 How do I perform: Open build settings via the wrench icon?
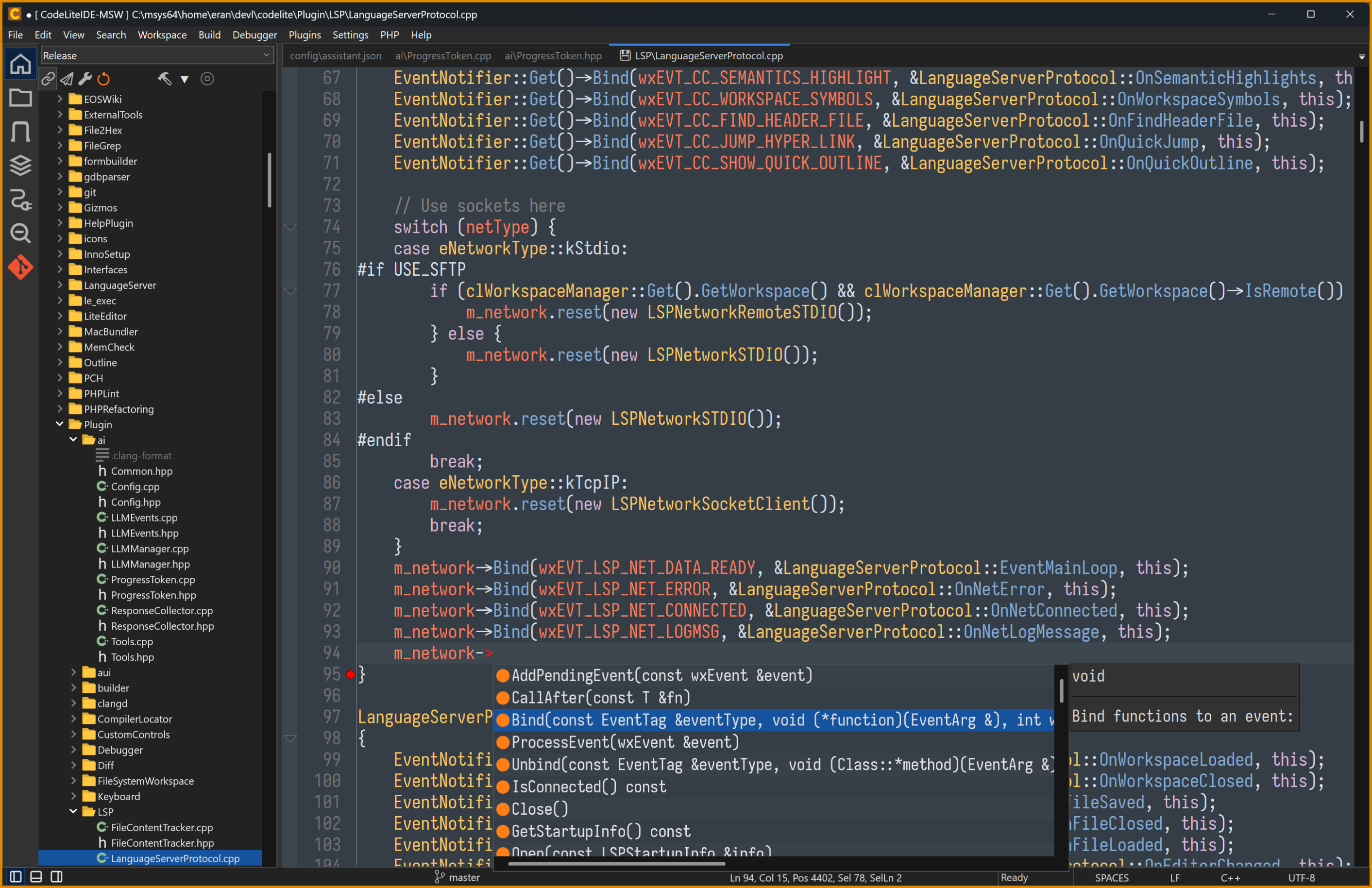pos(85,79)
